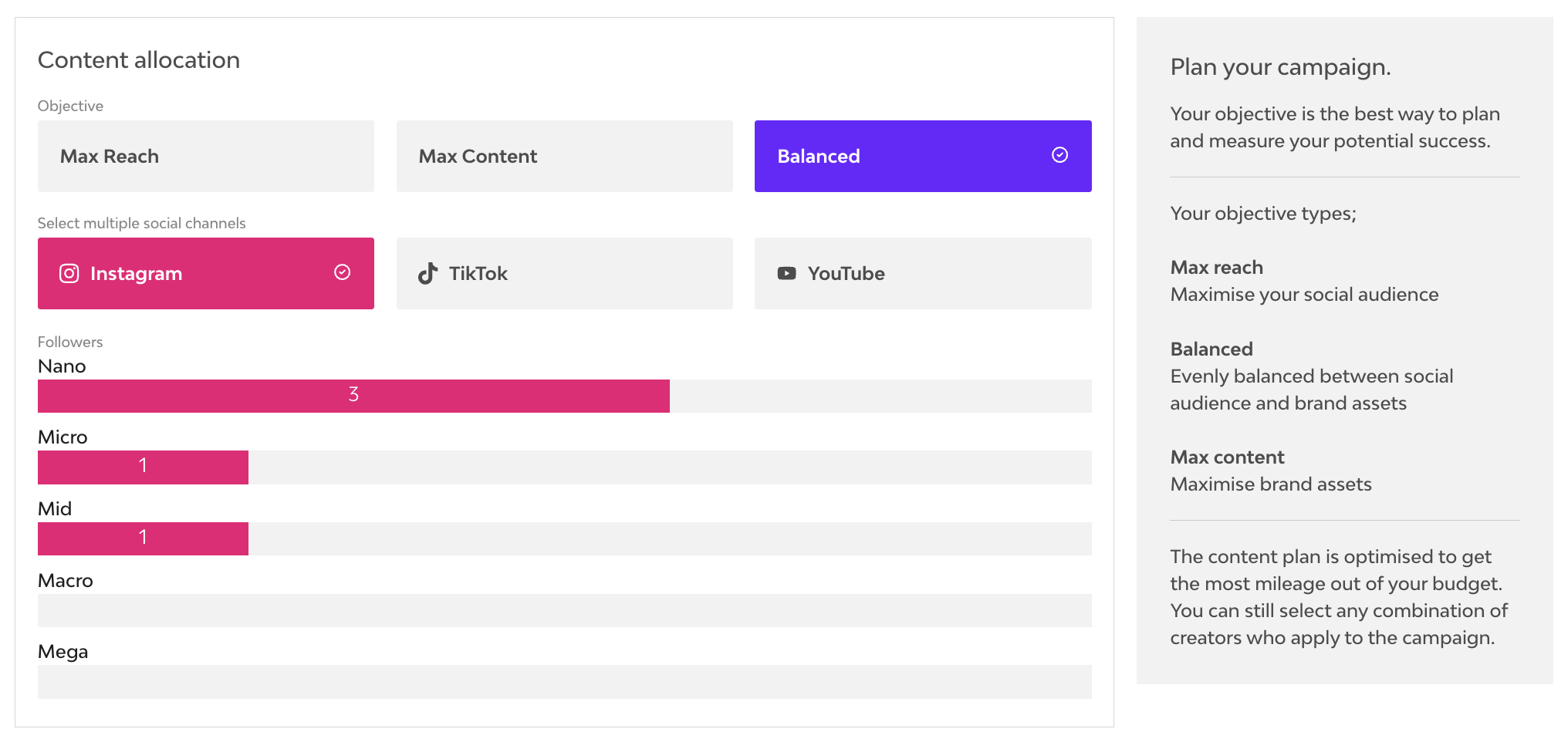Click "Max reach" heading in the info panel
Viewport: 1568px width, 739px height.
point(1216,268)
